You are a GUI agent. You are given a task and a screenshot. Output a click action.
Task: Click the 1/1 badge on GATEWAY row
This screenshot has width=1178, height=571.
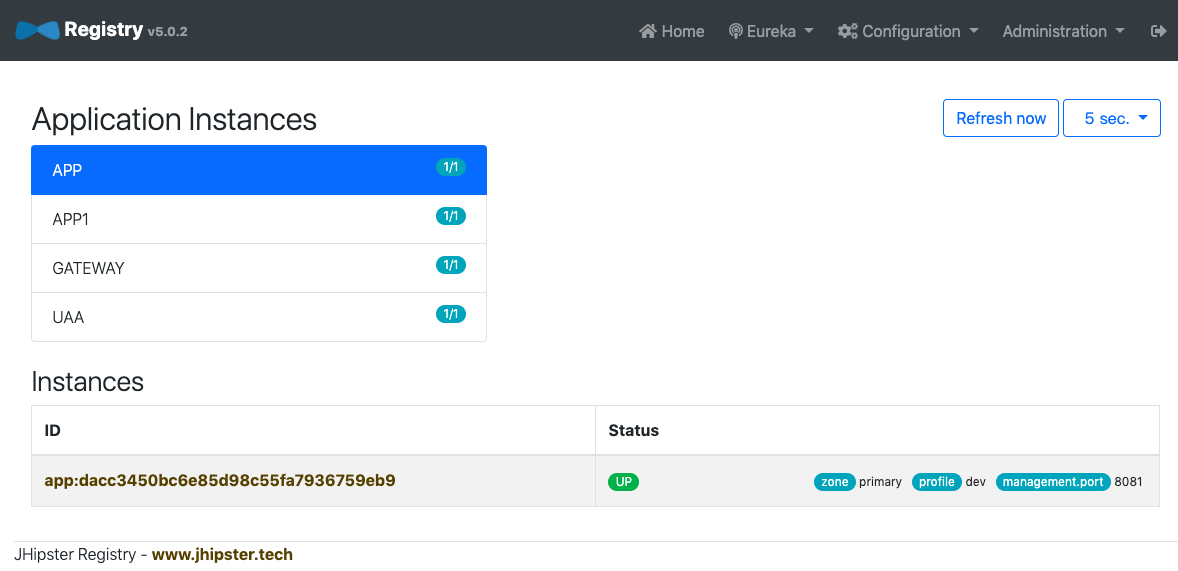coord(451,265)
